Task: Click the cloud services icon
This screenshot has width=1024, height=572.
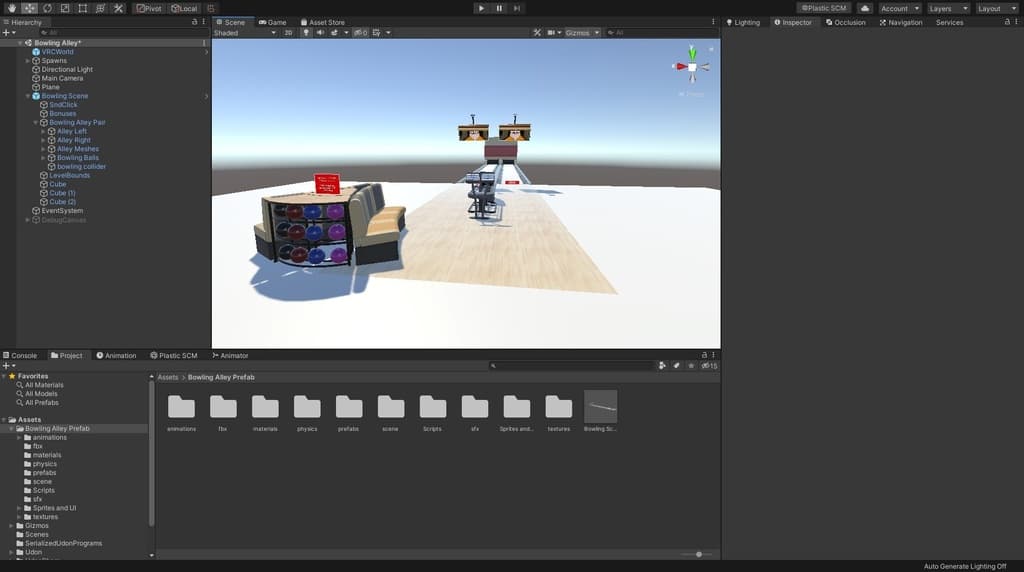Action: 864,8
